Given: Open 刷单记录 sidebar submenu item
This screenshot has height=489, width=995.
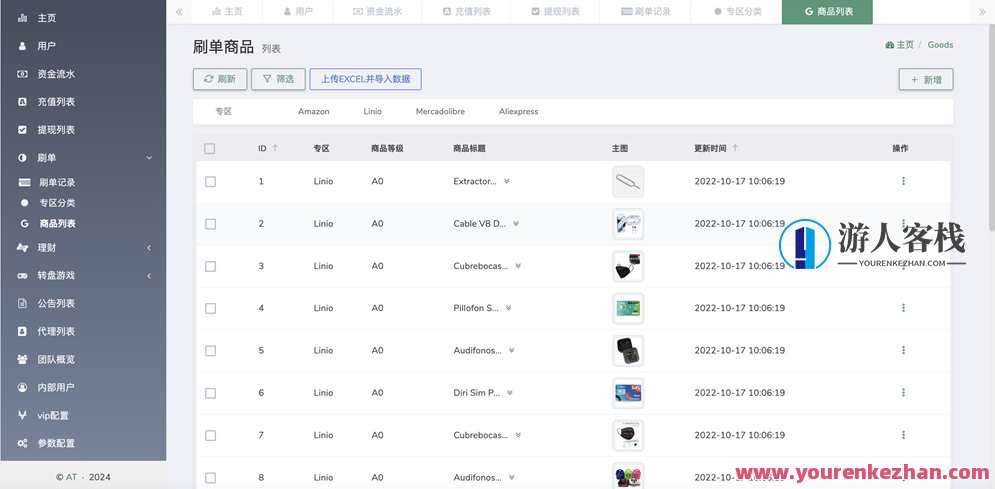Looking at the screenshot, I should pos(82,182).
